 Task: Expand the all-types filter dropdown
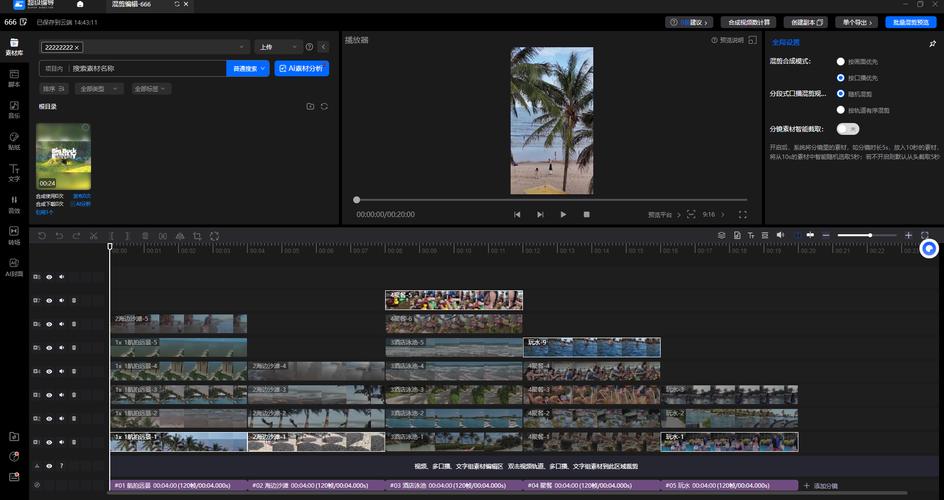[x=99, y=88]
